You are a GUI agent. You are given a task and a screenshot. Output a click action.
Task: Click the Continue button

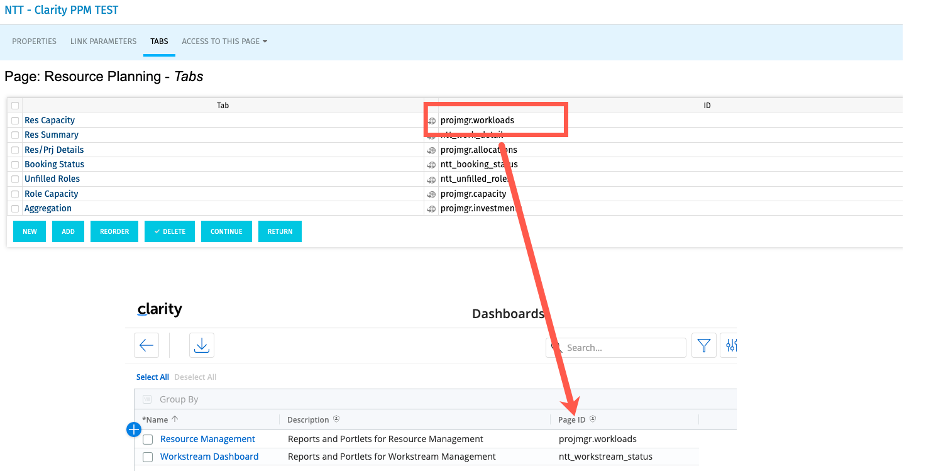point(226,232)
